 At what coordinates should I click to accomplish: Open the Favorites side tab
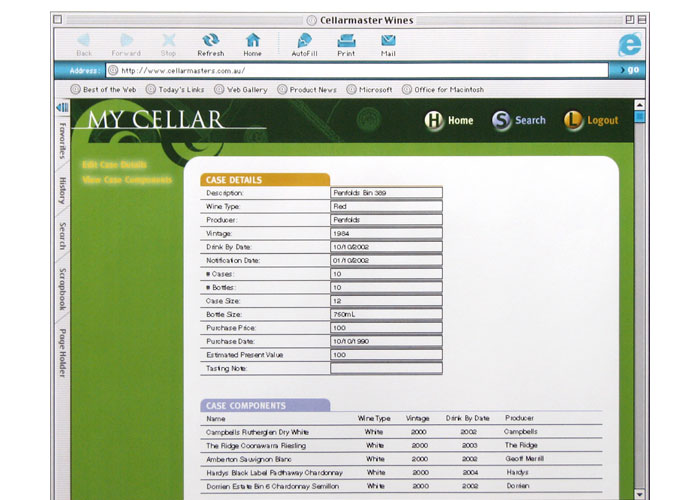click(x=62, y=141)
